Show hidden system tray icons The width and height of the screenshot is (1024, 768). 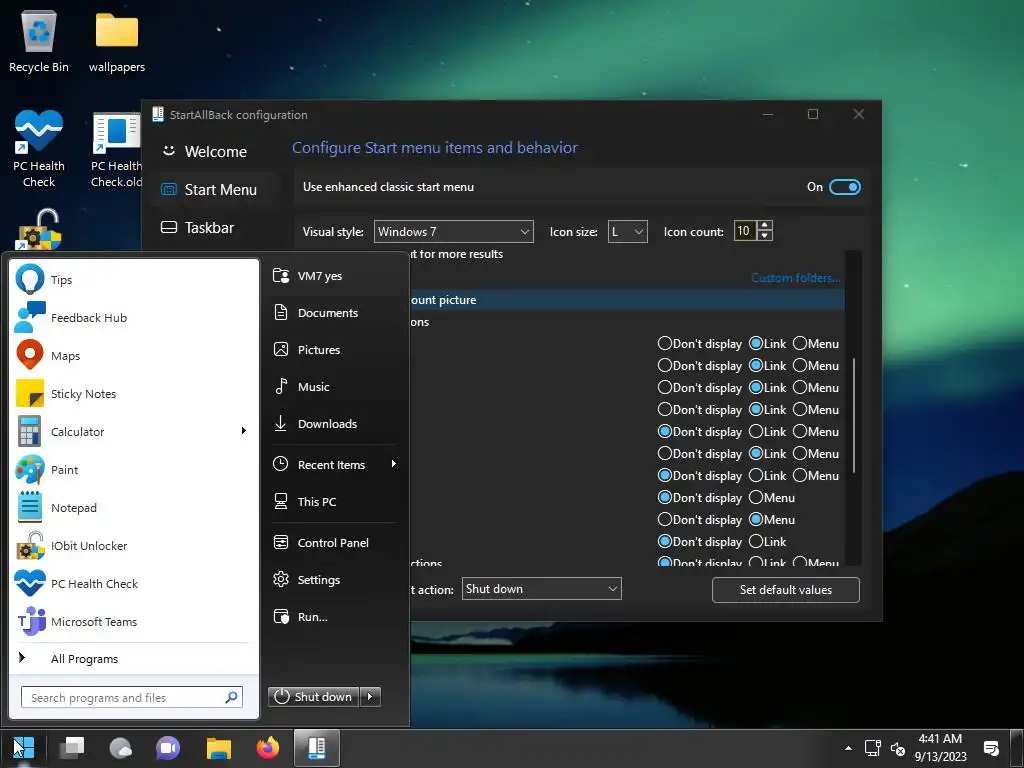848,748
